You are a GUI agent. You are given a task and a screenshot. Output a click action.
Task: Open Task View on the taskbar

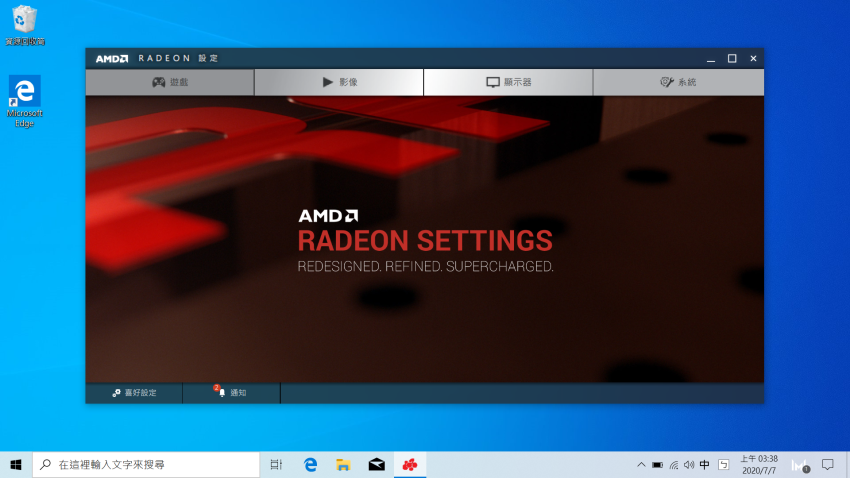[x=276, y=464]
